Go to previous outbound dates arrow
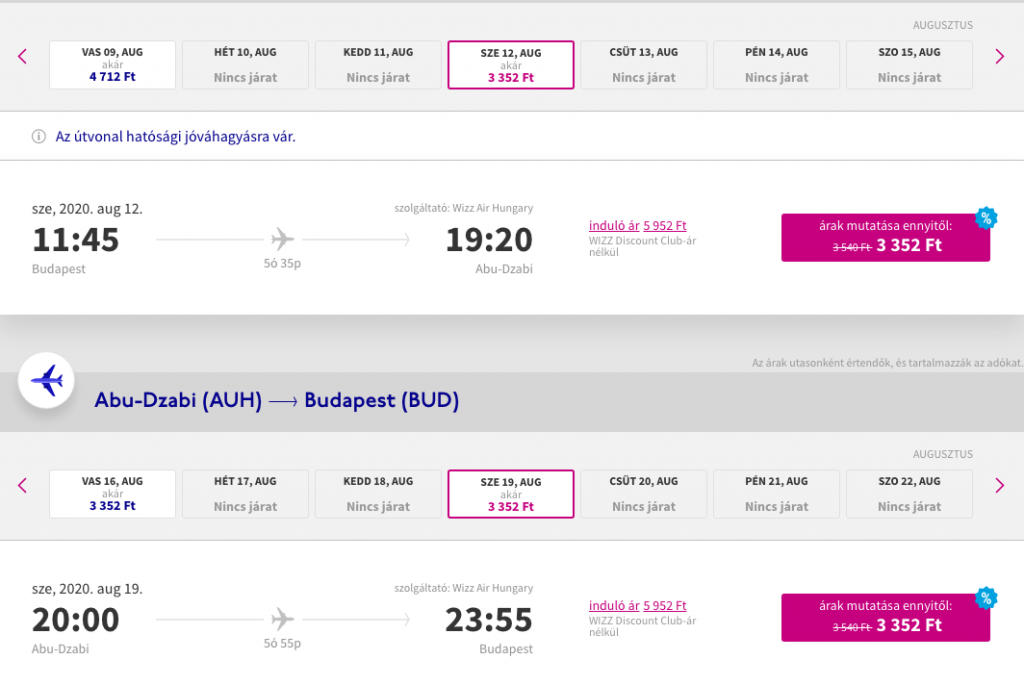Screen dimensions: 1024x685 22,56
